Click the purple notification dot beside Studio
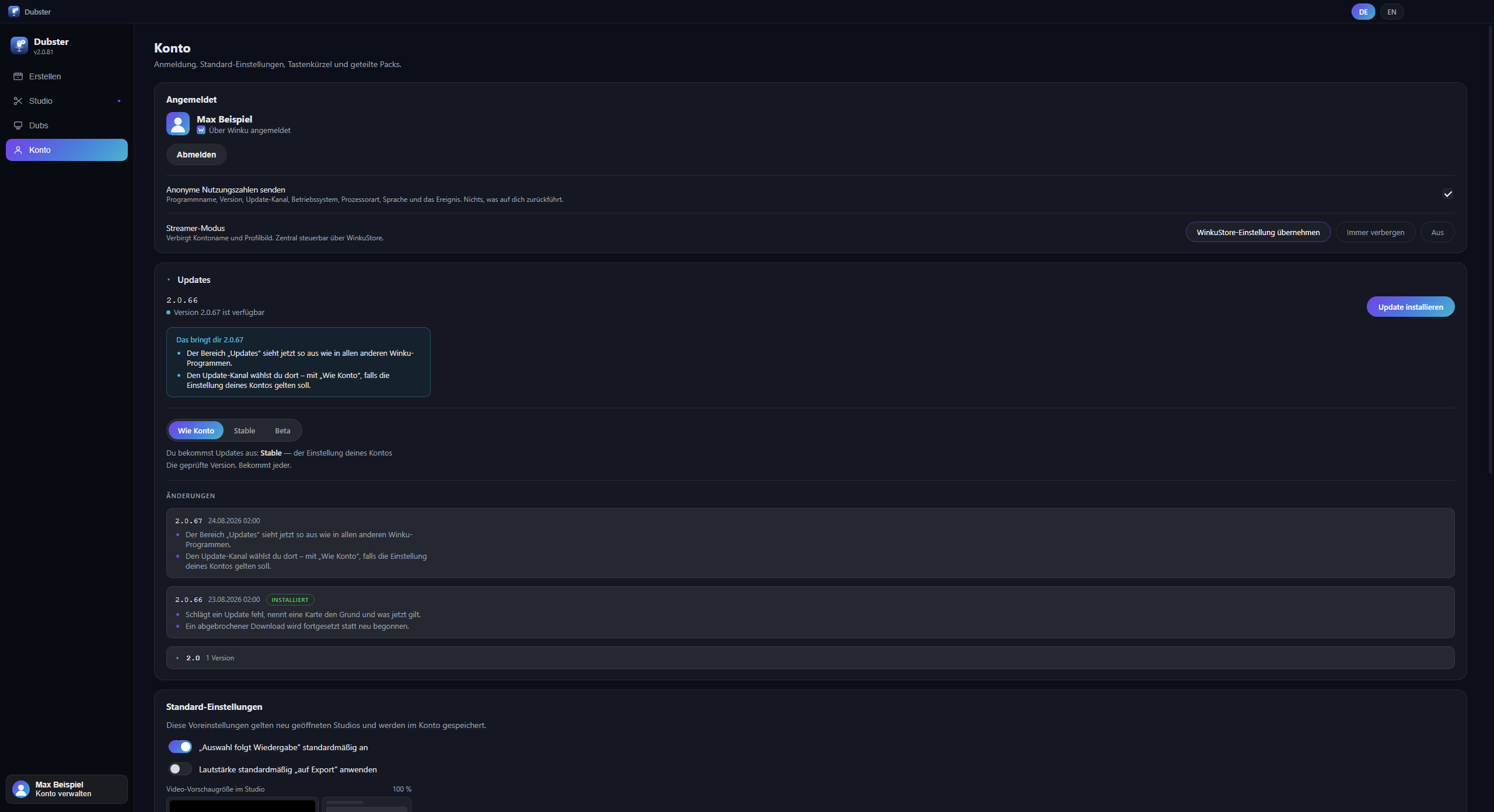This screenshot has width=1494, height=812. click(x=119, y=101)
